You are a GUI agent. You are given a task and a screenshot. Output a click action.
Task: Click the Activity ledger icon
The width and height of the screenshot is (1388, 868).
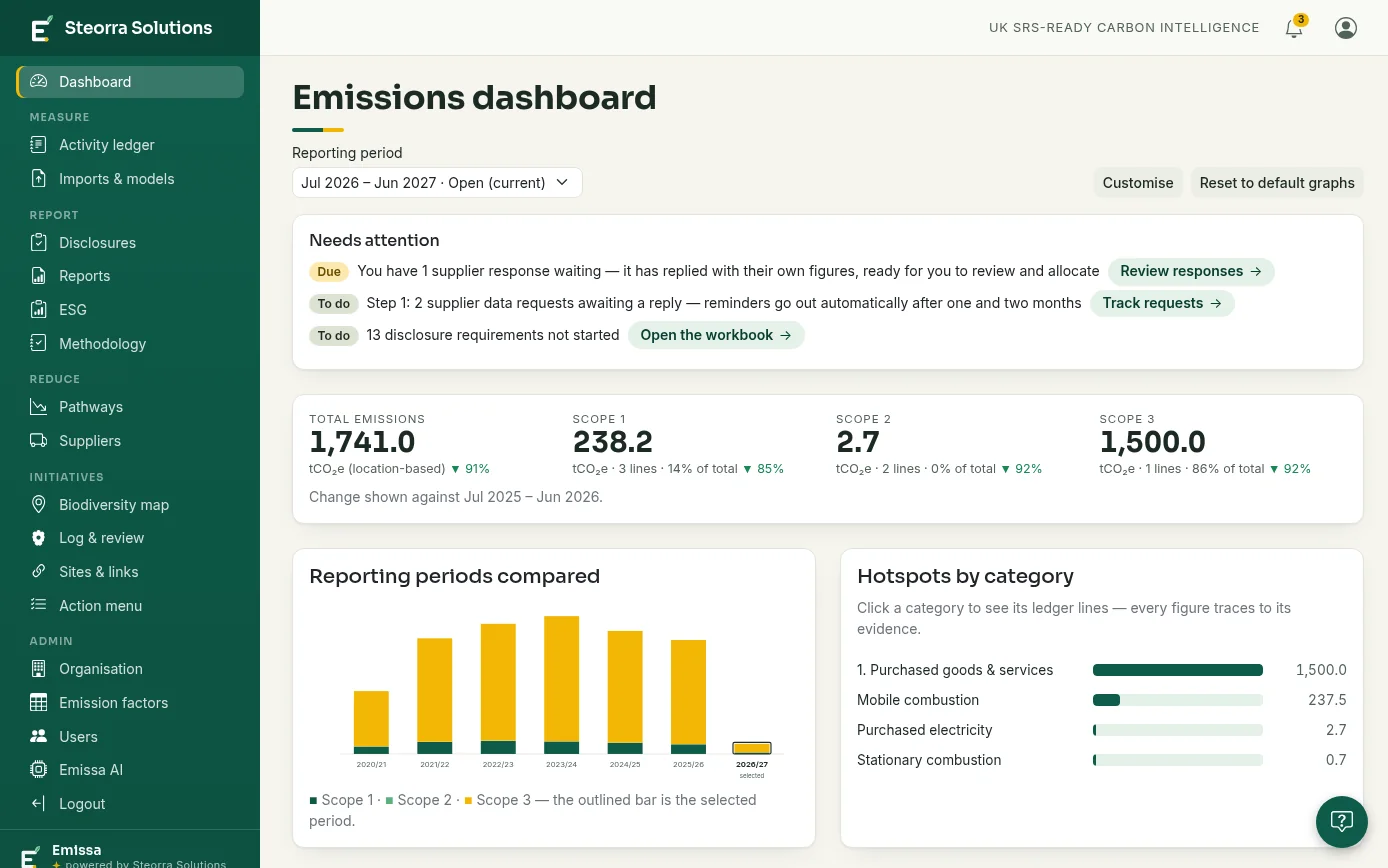coord(39,145)
